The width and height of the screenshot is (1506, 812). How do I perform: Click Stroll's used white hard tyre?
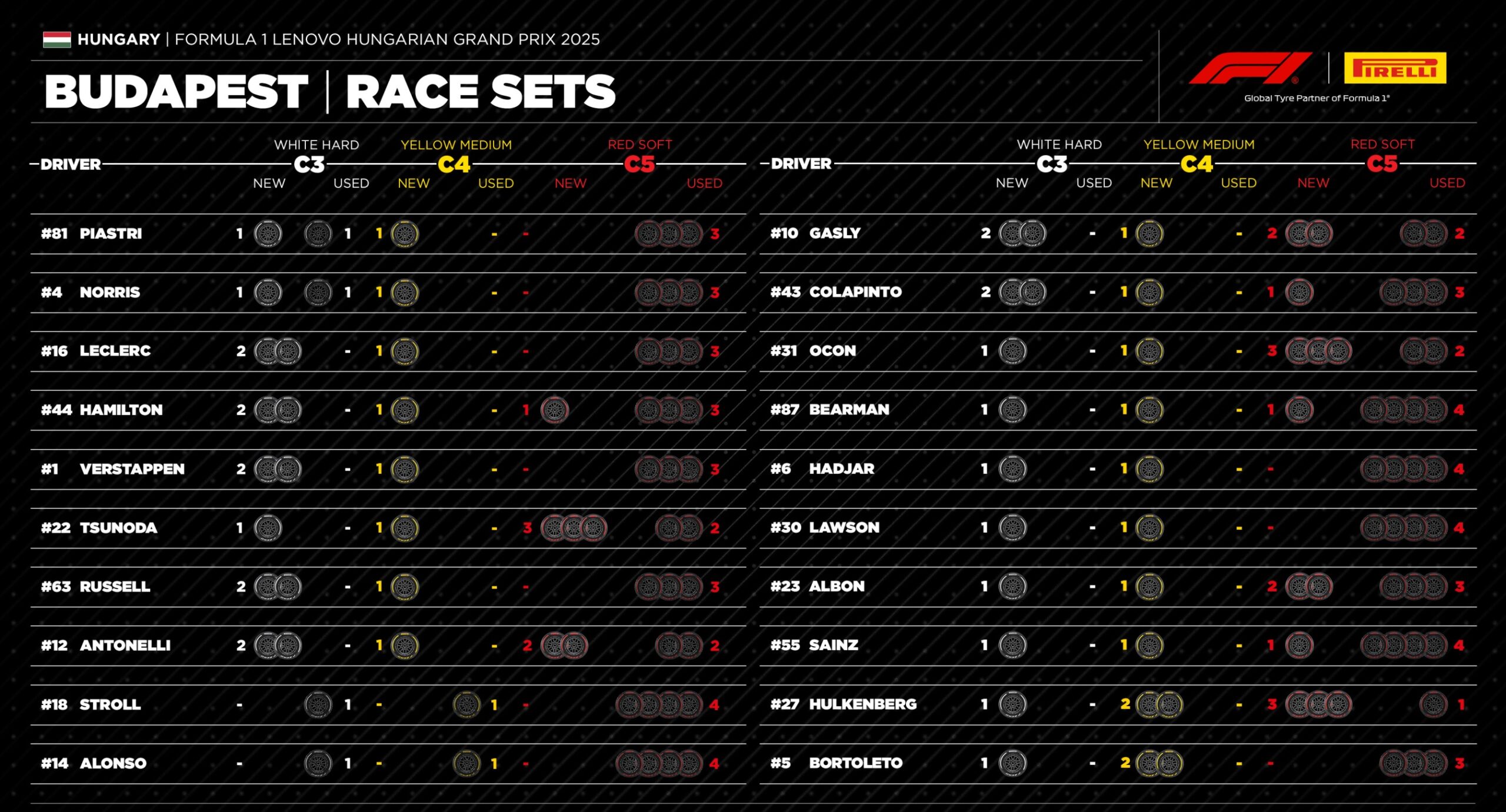(x=318, y=704)
